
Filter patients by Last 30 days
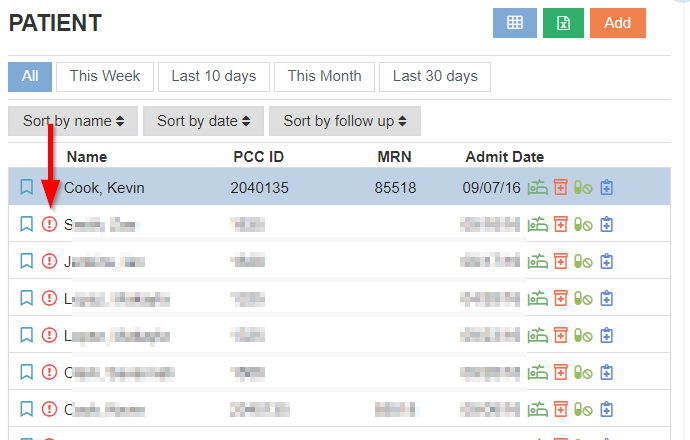click(x=435, y=77)
